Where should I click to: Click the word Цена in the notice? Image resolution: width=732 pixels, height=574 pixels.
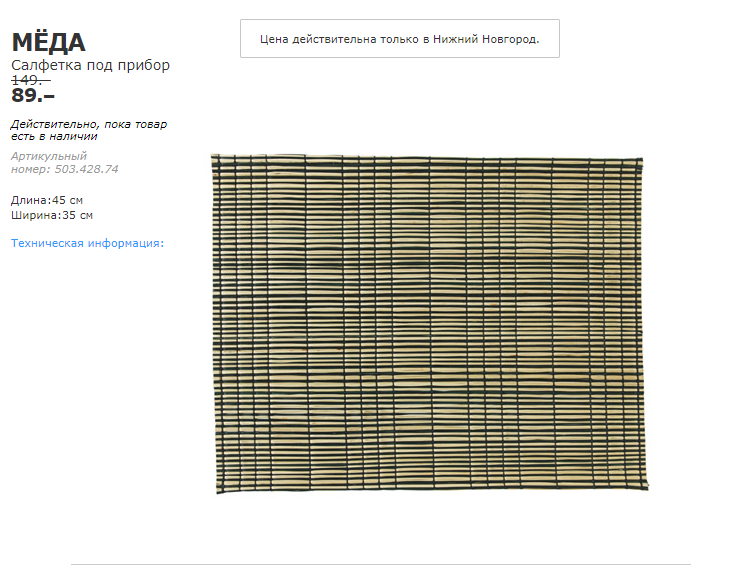pos(274,39)
